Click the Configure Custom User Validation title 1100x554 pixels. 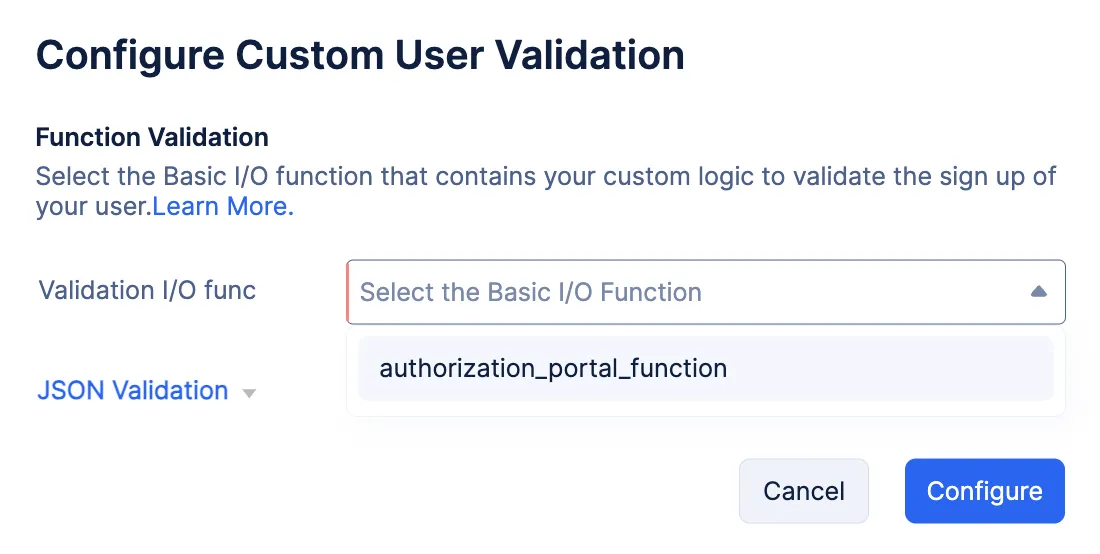pyautogui.click(x=360, y=55)
